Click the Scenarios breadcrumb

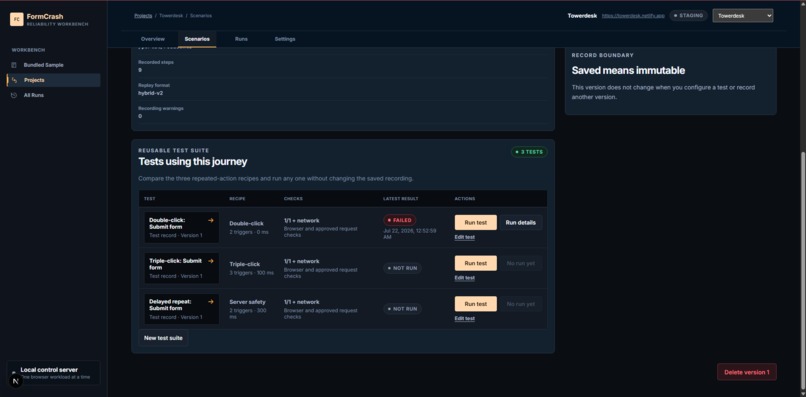point(200,16)
